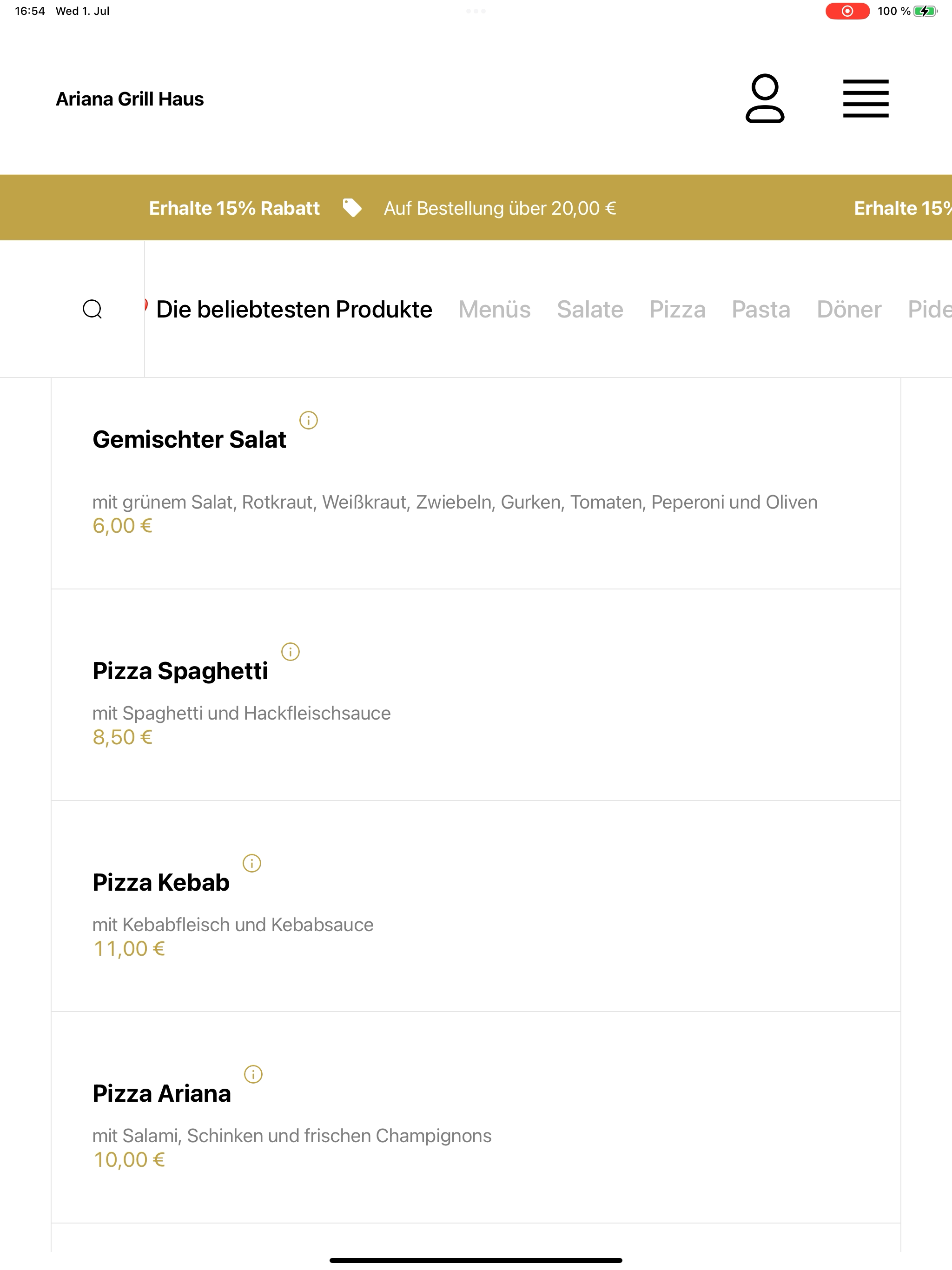Open the user account profile icon
The image size is (952, 1270).
pos(765,98)
